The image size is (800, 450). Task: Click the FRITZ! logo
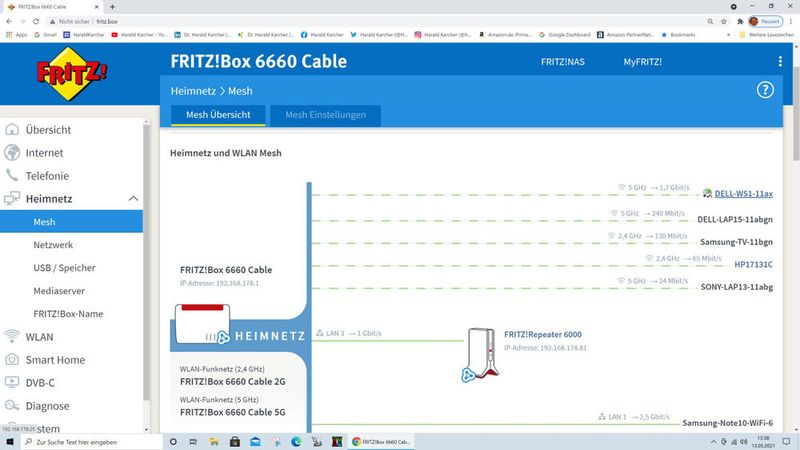pos(72,73)
